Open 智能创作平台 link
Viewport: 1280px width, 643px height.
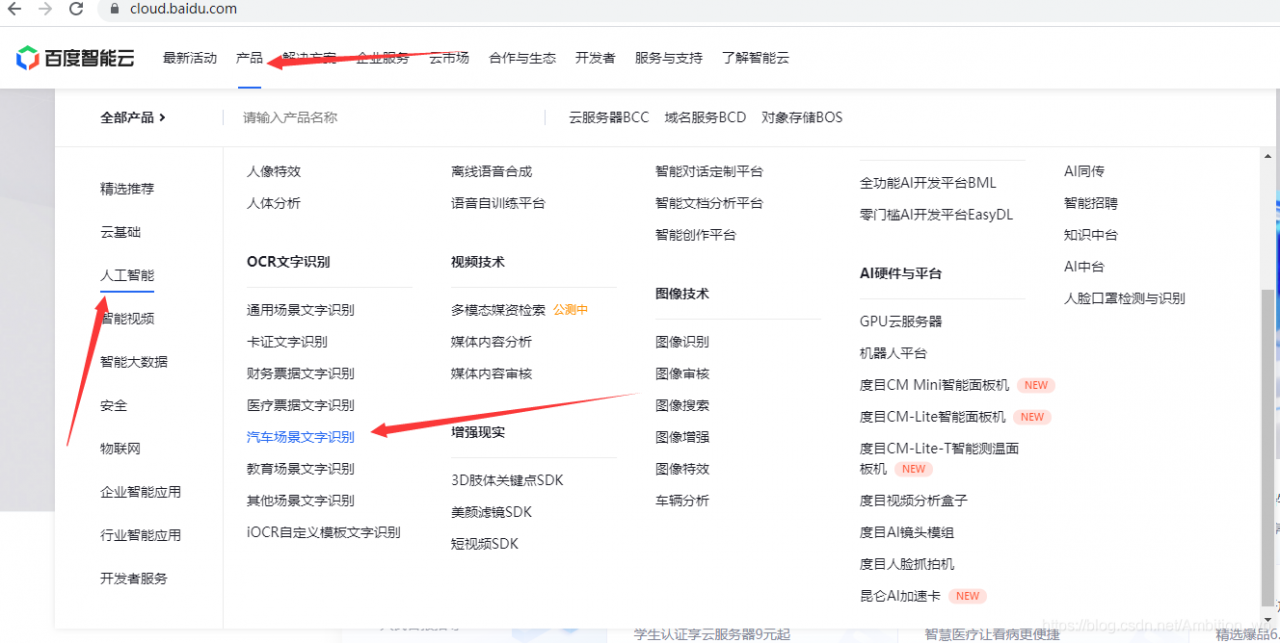pyautogui.click(x=695, y=235)
